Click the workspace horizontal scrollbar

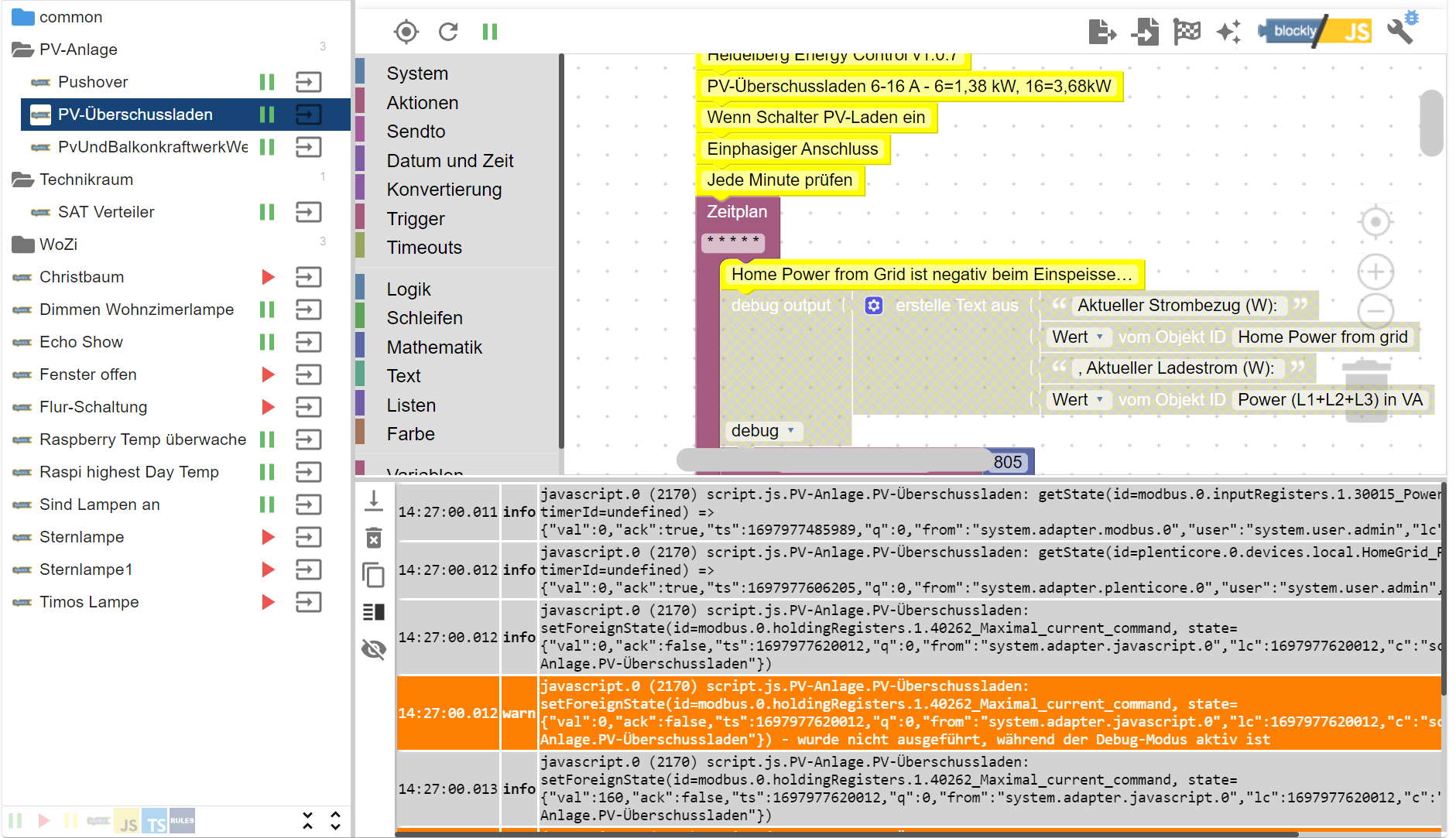tap(833, 460)
